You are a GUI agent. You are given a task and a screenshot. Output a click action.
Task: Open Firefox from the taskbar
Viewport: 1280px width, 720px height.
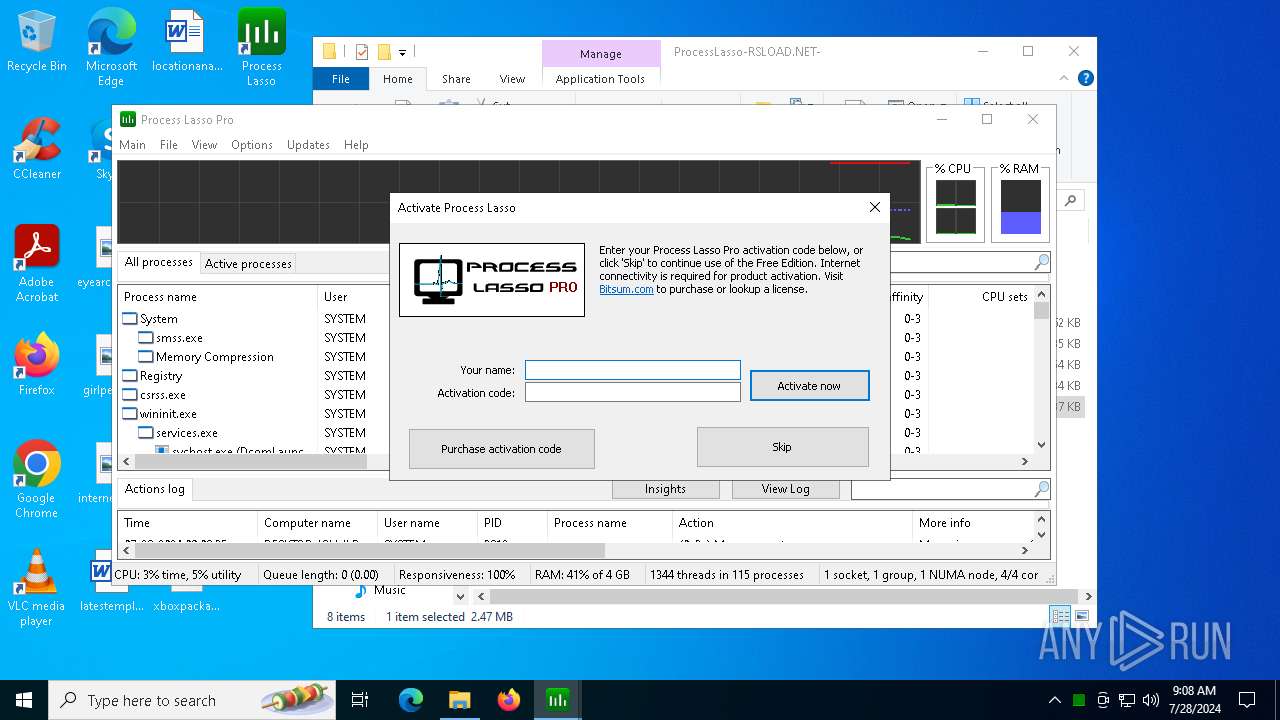[x=508, y=700]
